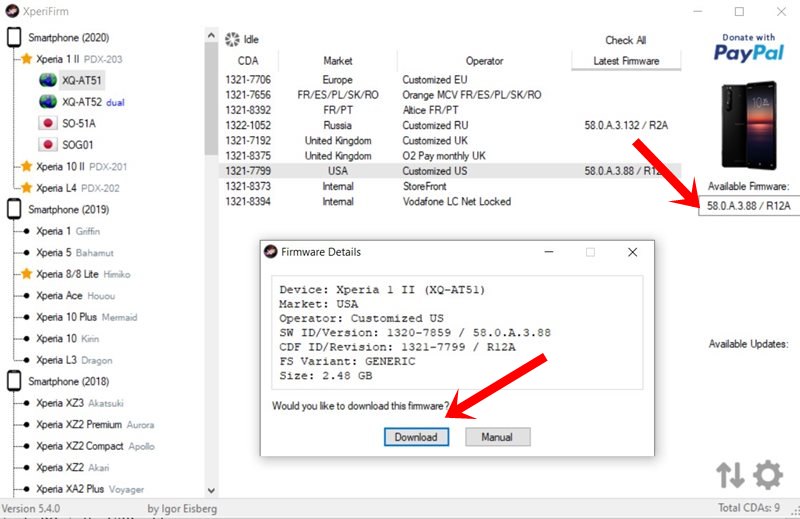
Task: Select CDA row 1321-8392 Altice FR/PT
Action: (450, 110)
